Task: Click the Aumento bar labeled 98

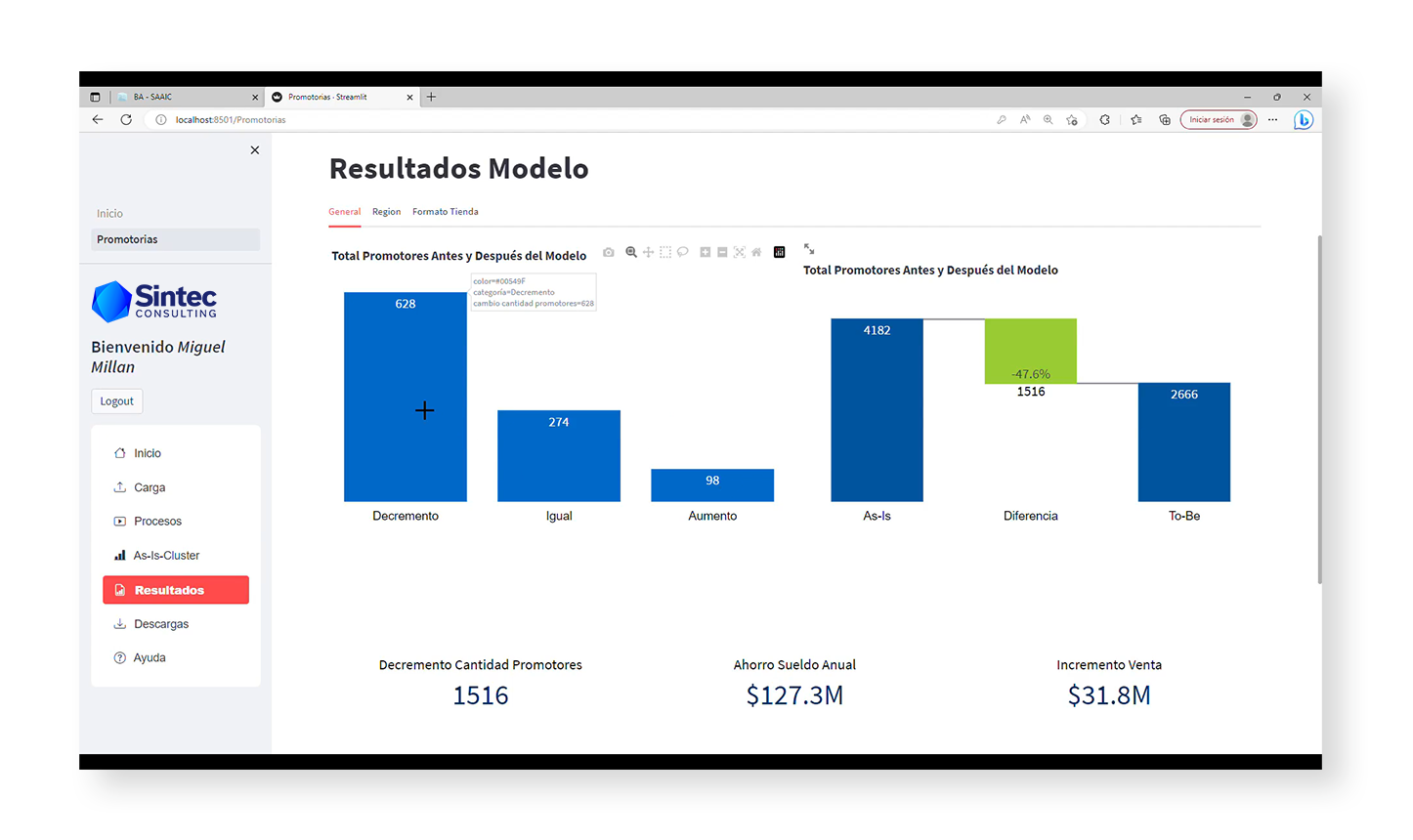Action: tap(712, 485)
